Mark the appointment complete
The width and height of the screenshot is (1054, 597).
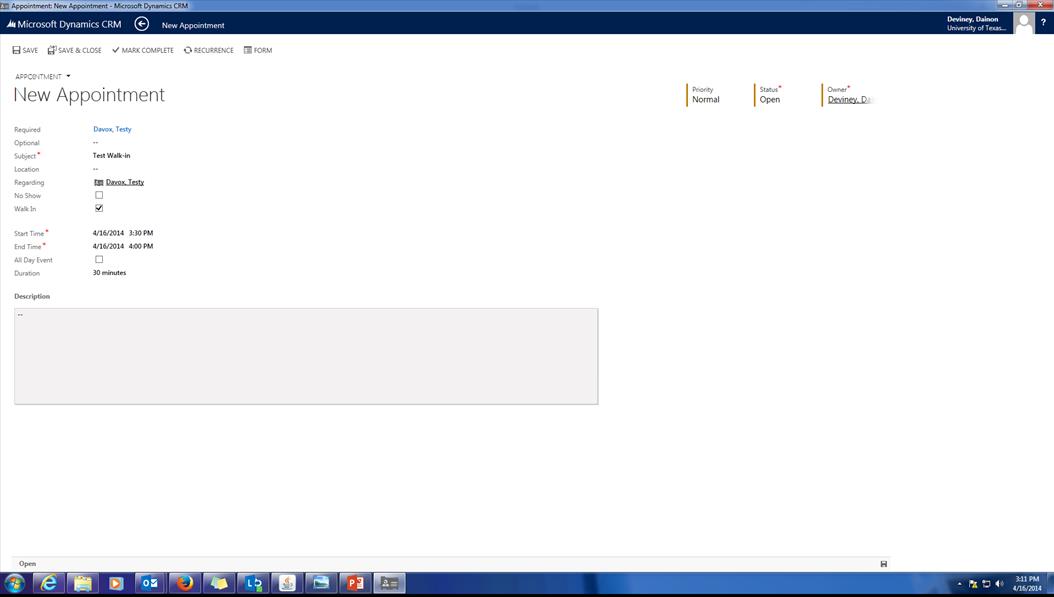click(143, 50)
